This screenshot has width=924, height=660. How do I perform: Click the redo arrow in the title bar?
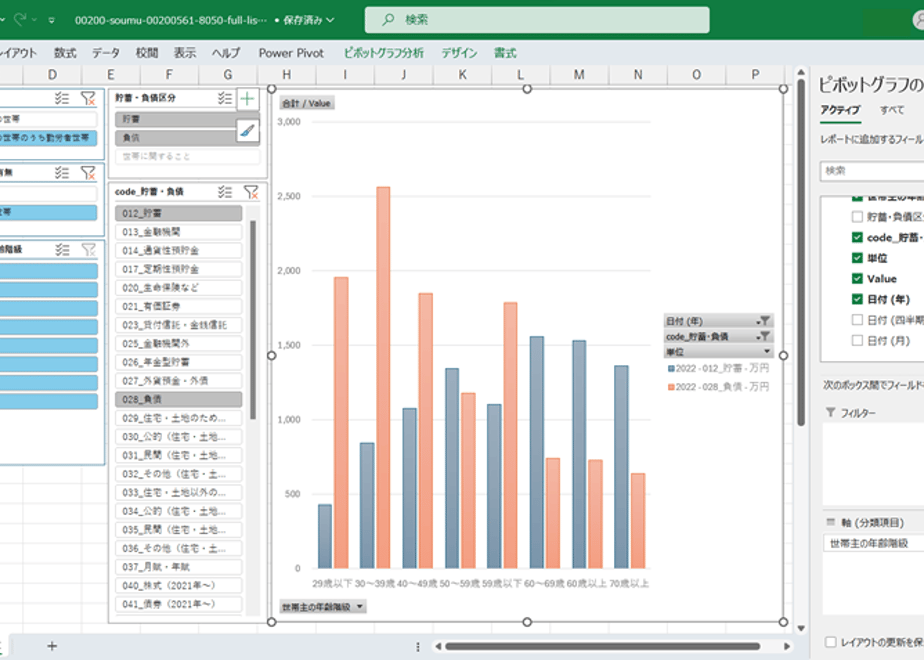click(19, 19)
